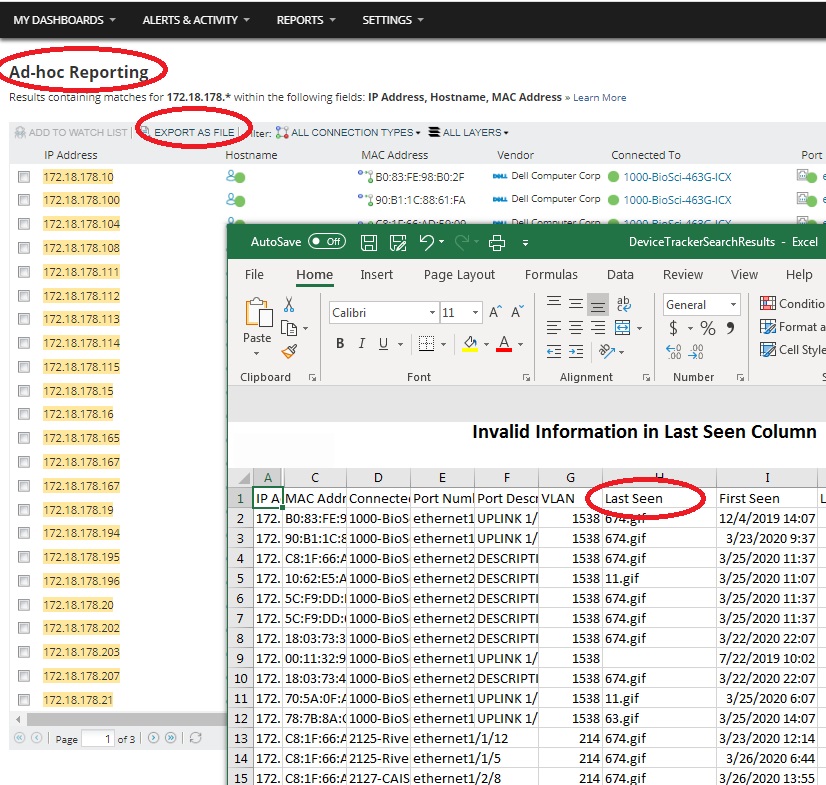Click the yellow Fill Color button

(x=470, y=344)
